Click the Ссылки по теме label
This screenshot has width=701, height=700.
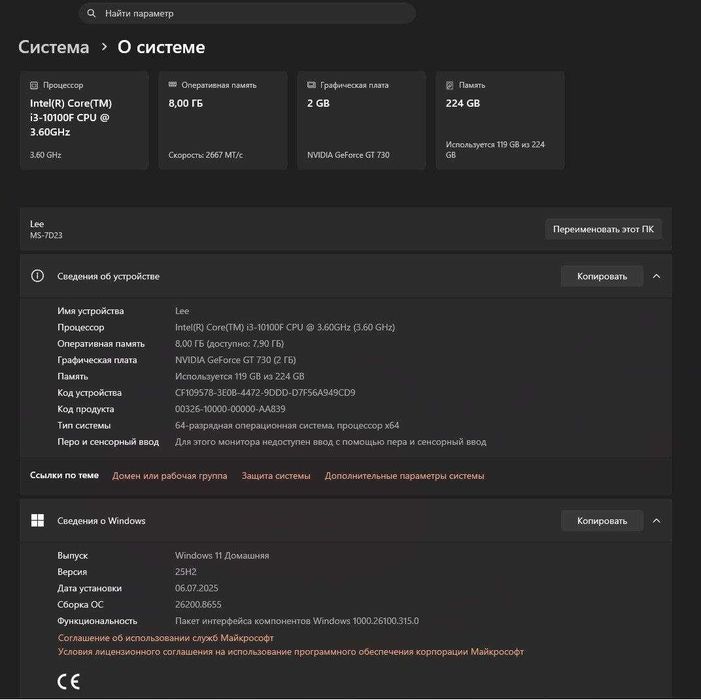pyautogui.click(x=64, y=475)
